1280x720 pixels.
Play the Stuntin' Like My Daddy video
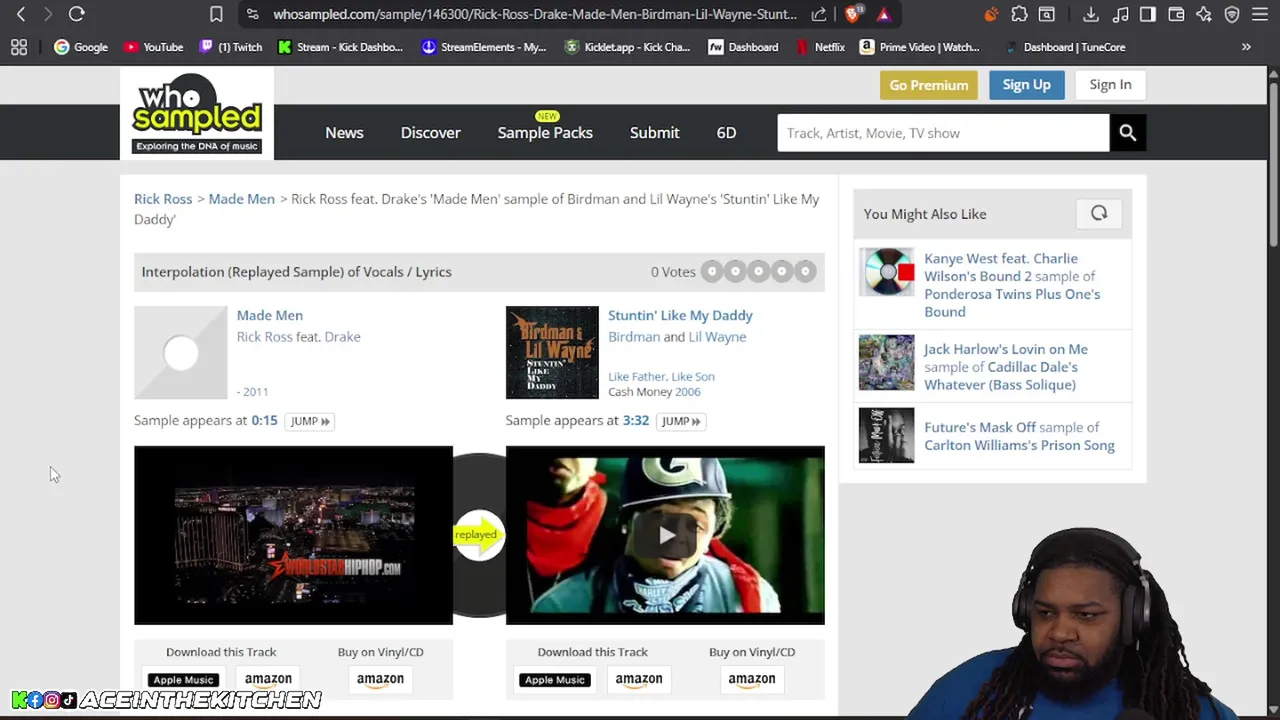click(x=665, y=535)
